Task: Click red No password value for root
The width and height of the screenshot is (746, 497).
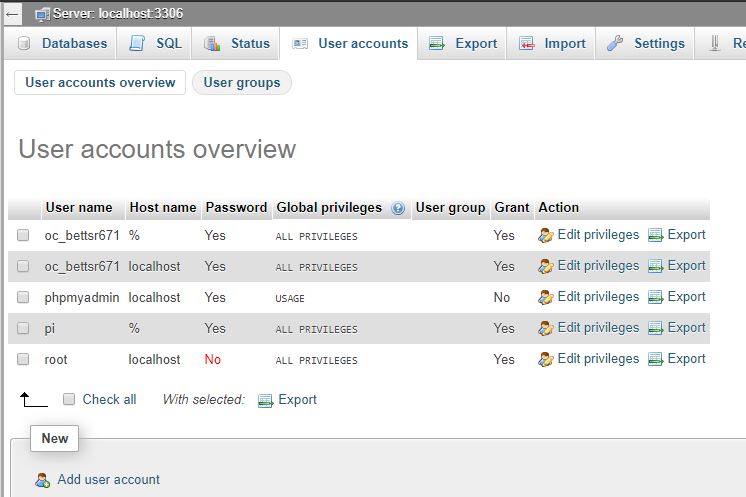Action: coord(213,360)
